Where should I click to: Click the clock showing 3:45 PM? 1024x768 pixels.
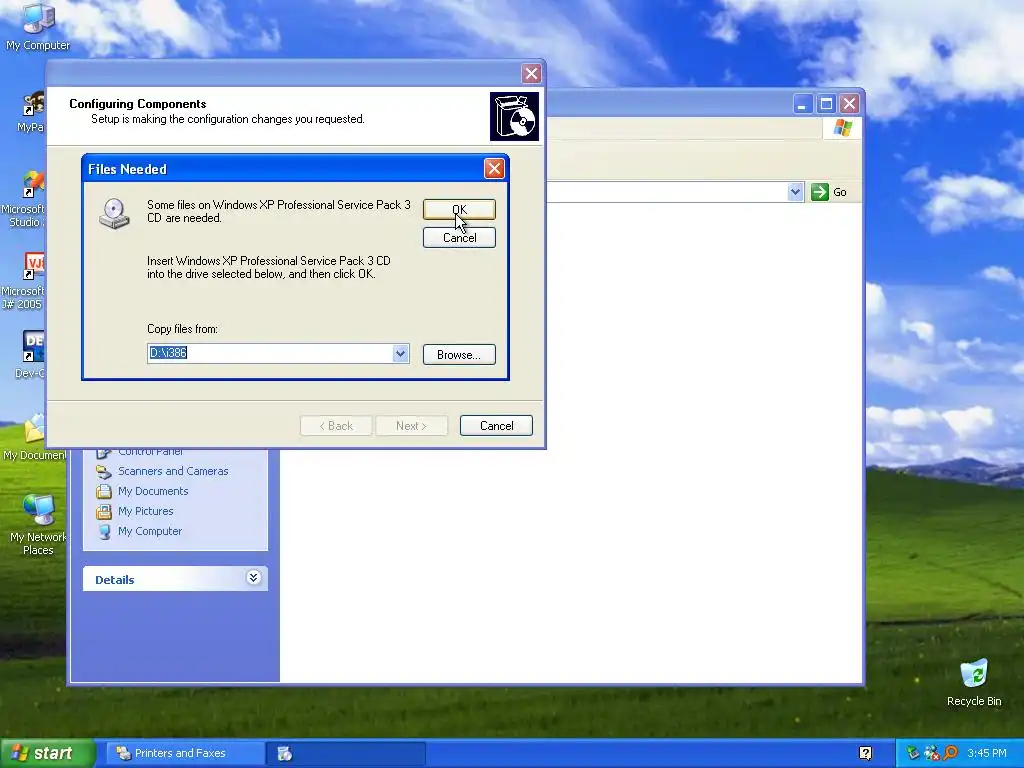tap(987, 753)
